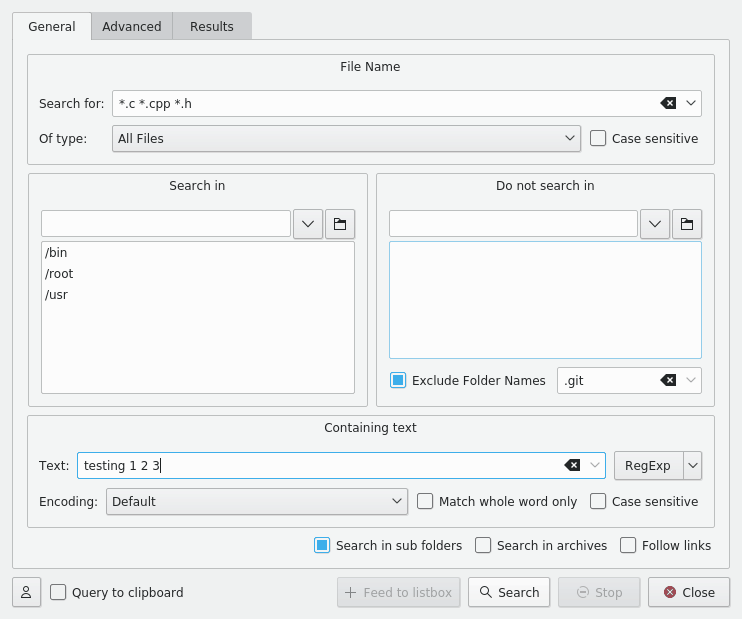The height and width of the screenshot is (619, 742).
Task: Browse folder for 'Do not search in'
Action: (x=687, y=224)
